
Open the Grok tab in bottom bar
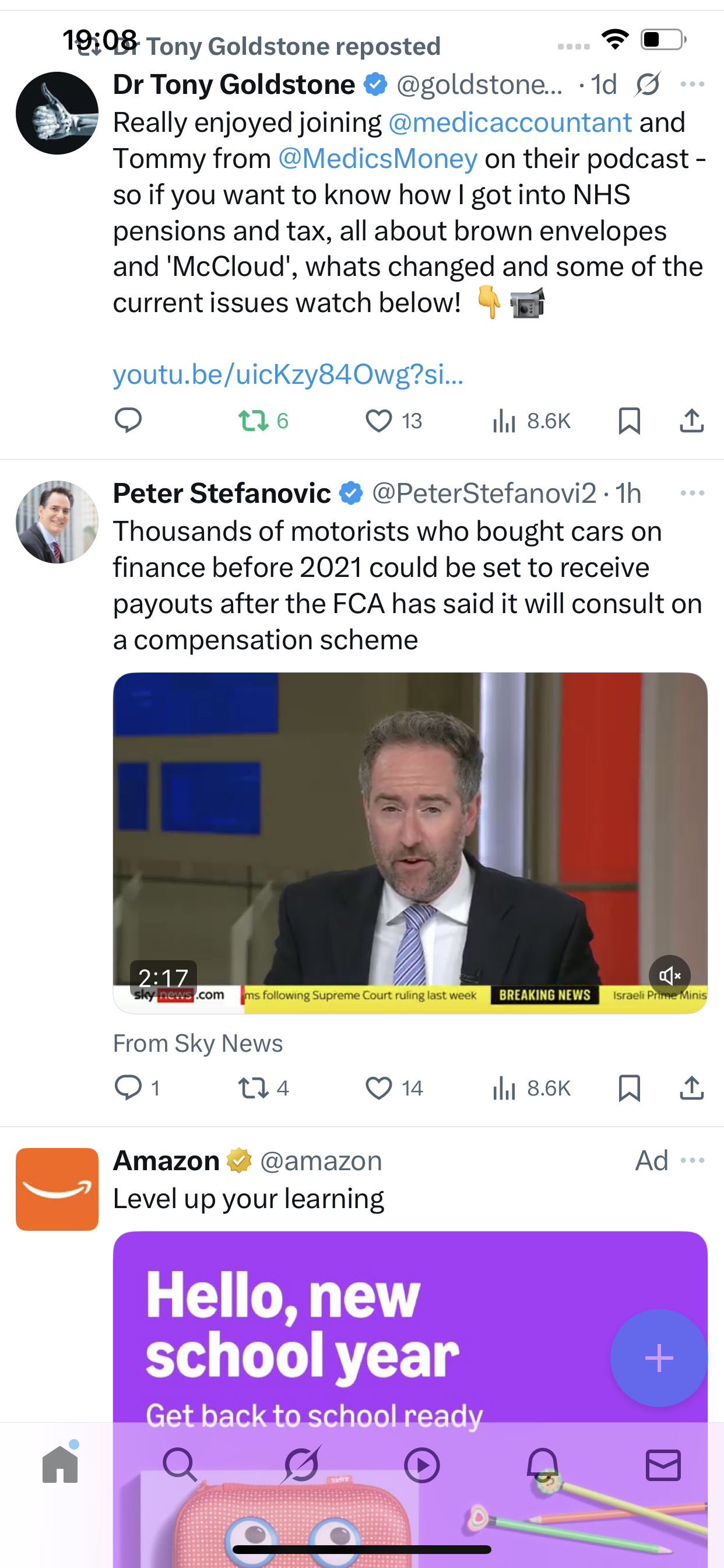[x=301, y=1465]
